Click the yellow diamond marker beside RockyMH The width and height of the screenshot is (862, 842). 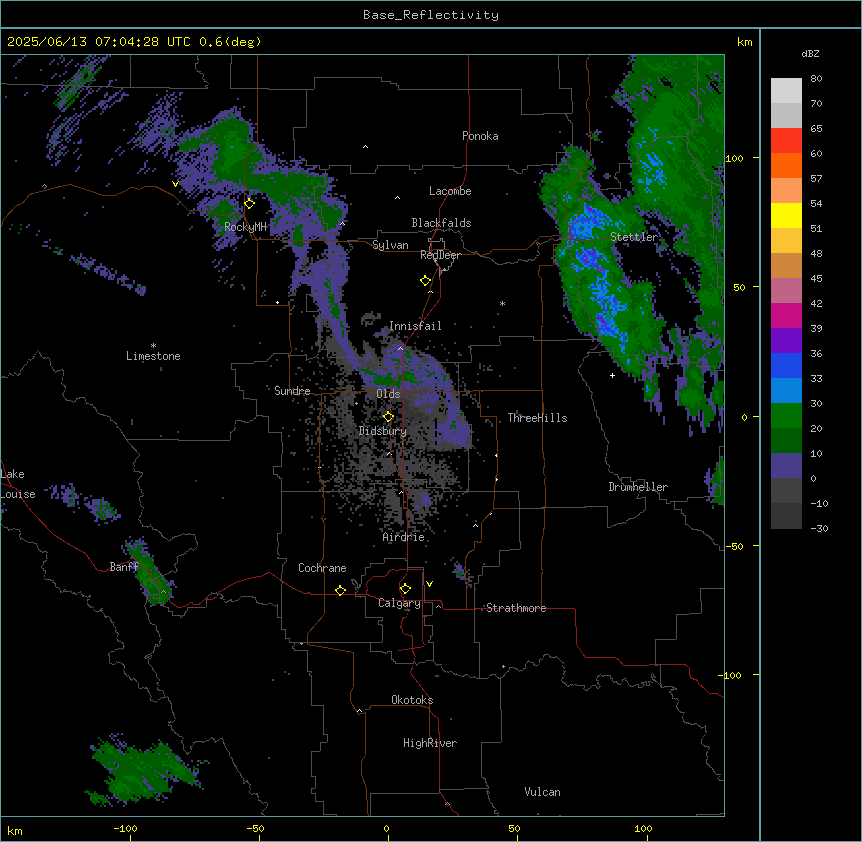250,204
